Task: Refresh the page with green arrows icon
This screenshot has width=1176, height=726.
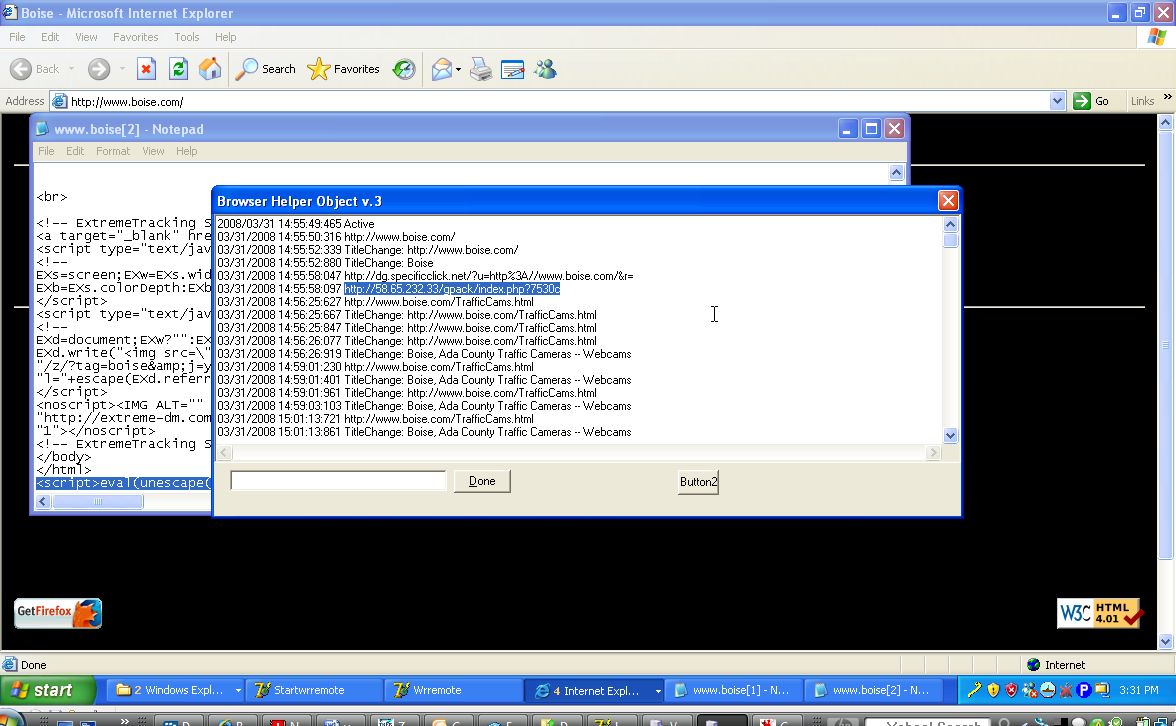Action: [178, 69]
